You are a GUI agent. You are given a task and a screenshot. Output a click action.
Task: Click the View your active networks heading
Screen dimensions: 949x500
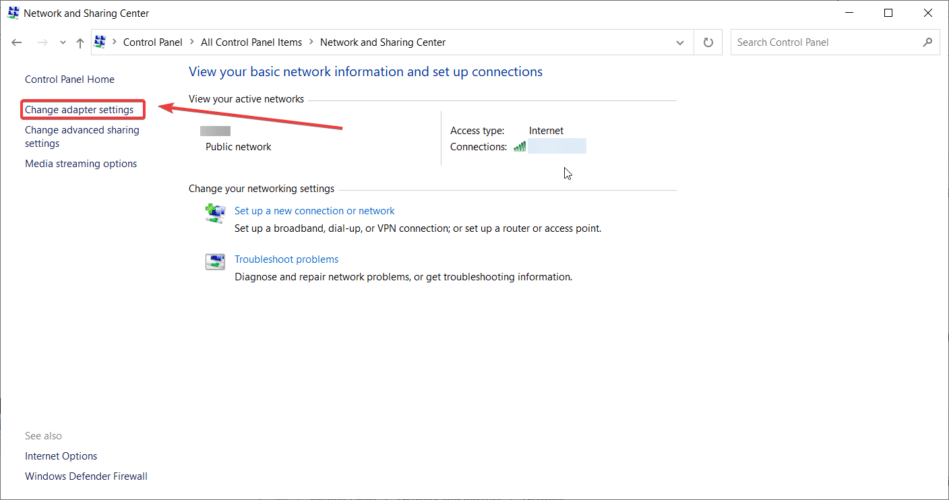pyautogui.click(x=246, y=99)
